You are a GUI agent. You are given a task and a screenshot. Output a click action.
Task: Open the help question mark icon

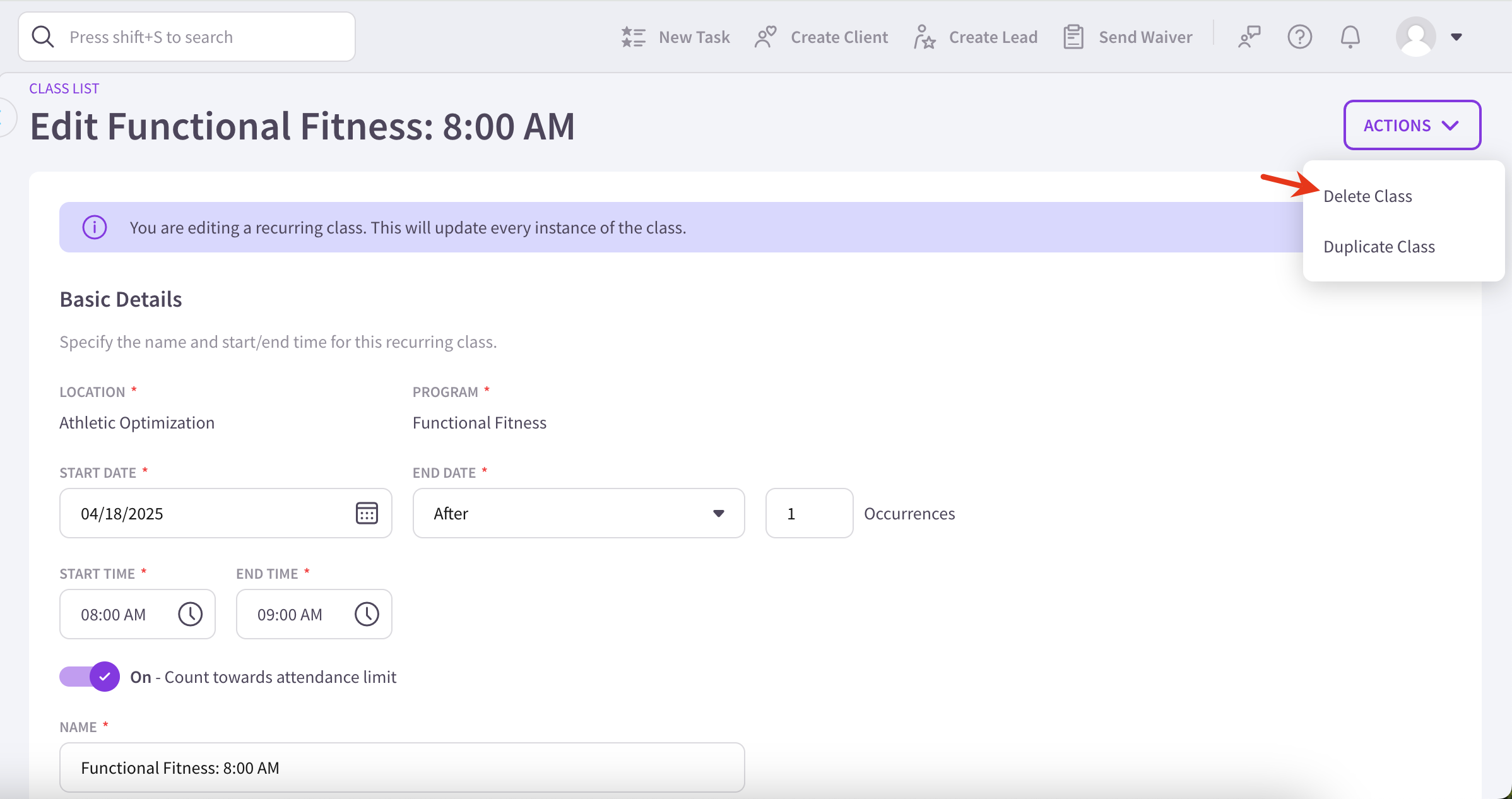click(x=1299, y=37)
